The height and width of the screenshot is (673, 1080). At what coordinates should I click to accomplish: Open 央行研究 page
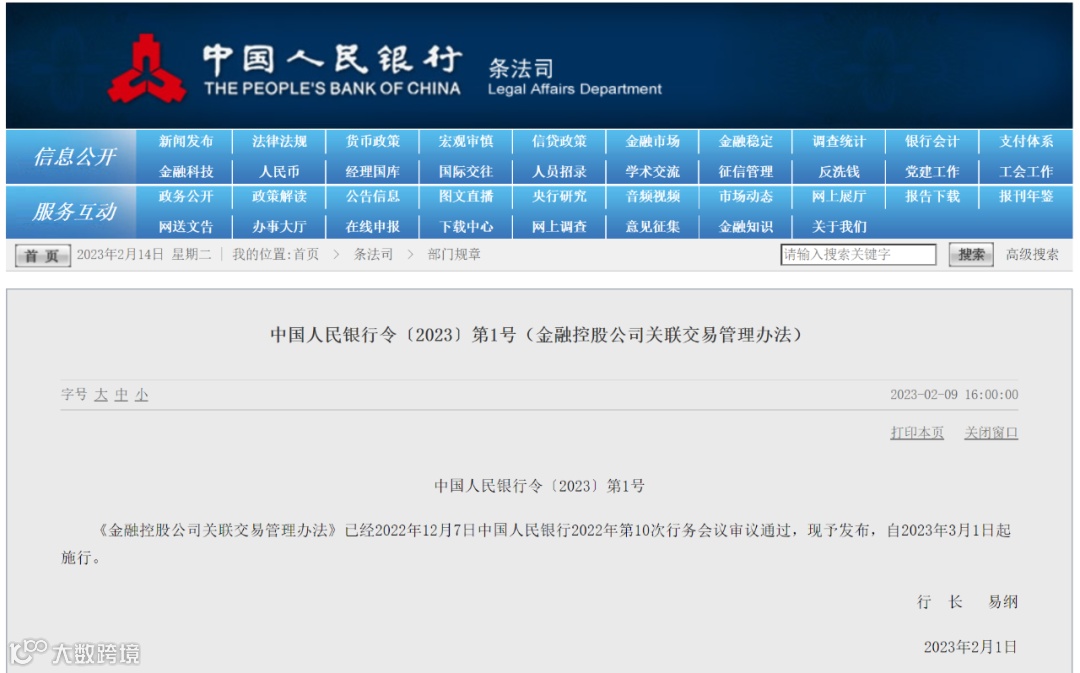559,196
